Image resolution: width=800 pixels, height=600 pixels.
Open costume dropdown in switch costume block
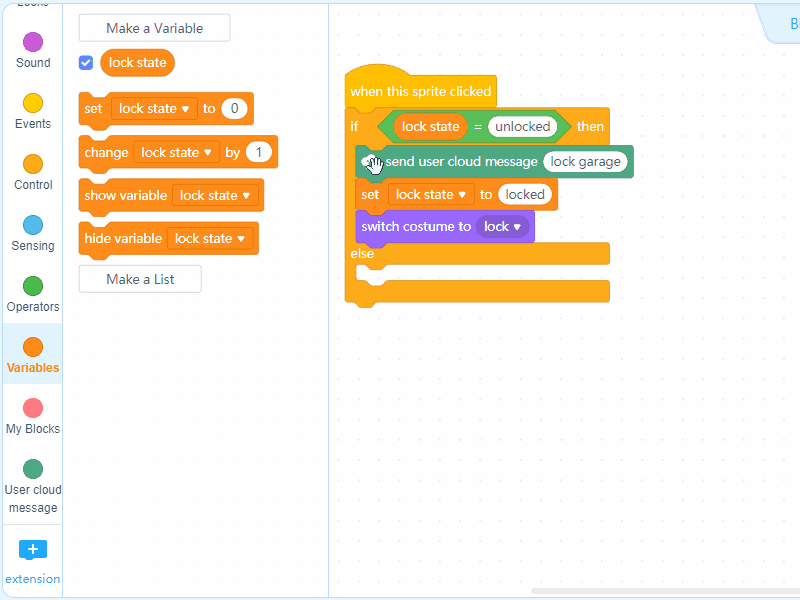(503, 227)
